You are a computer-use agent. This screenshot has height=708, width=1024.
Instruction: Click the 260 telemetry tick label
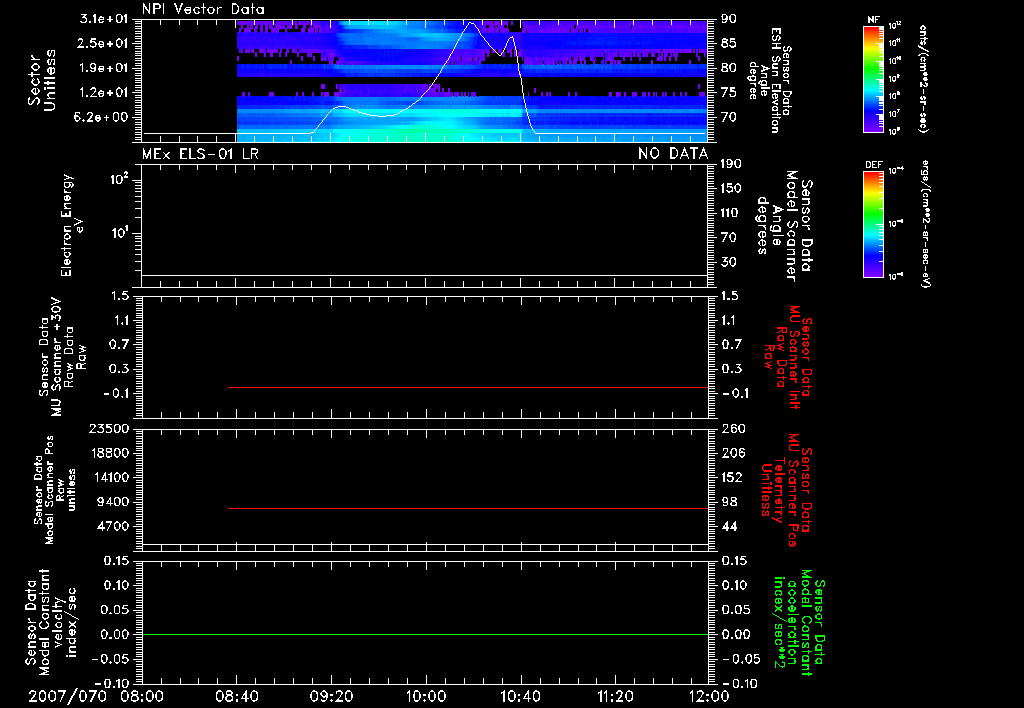coord(733,429)
